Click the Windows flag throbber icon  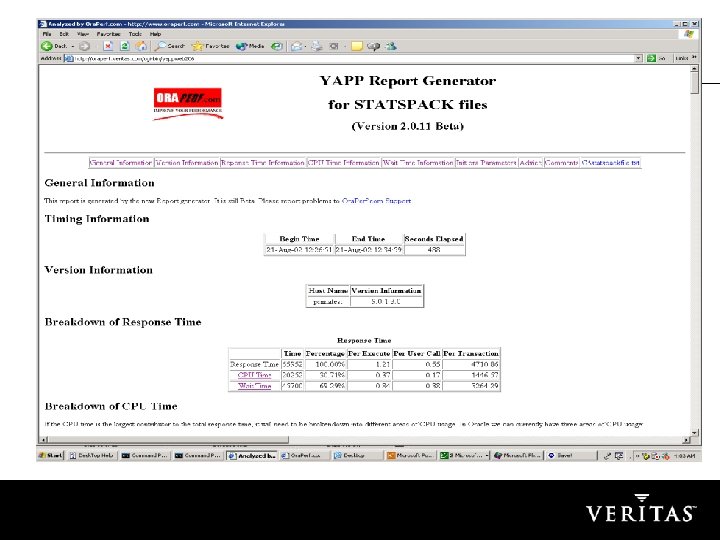pyautogui.click(x=689, y=34)
